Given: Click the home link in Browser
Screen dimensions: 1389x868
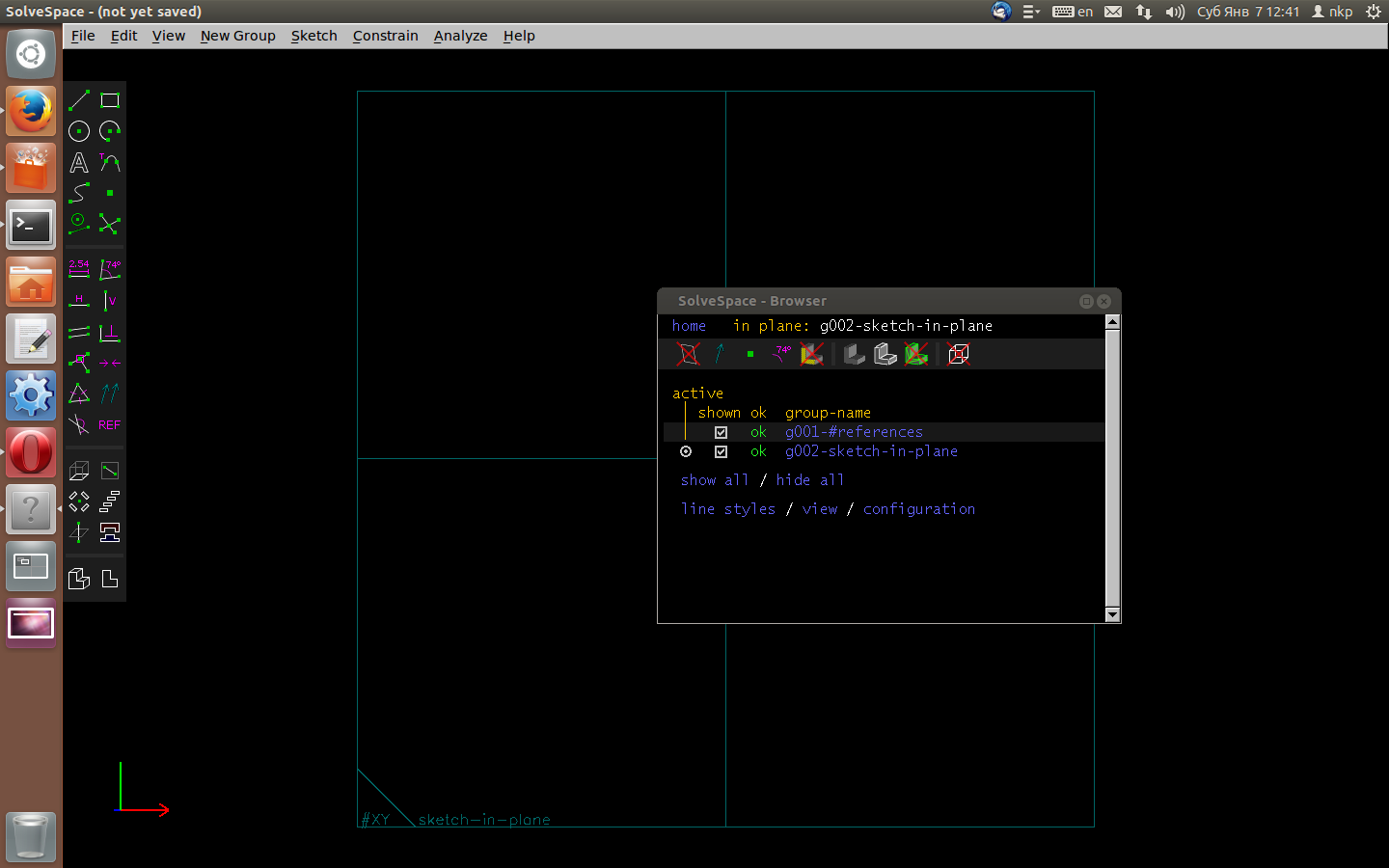Looking at the screenshot, I should [689, 326].
